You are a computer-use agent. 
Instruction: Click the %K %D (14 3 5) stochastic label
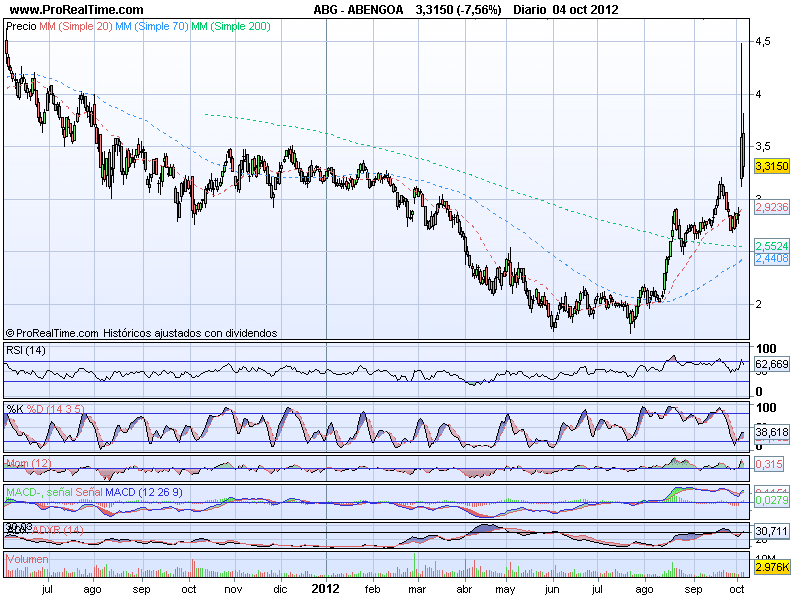coord(45,409)
